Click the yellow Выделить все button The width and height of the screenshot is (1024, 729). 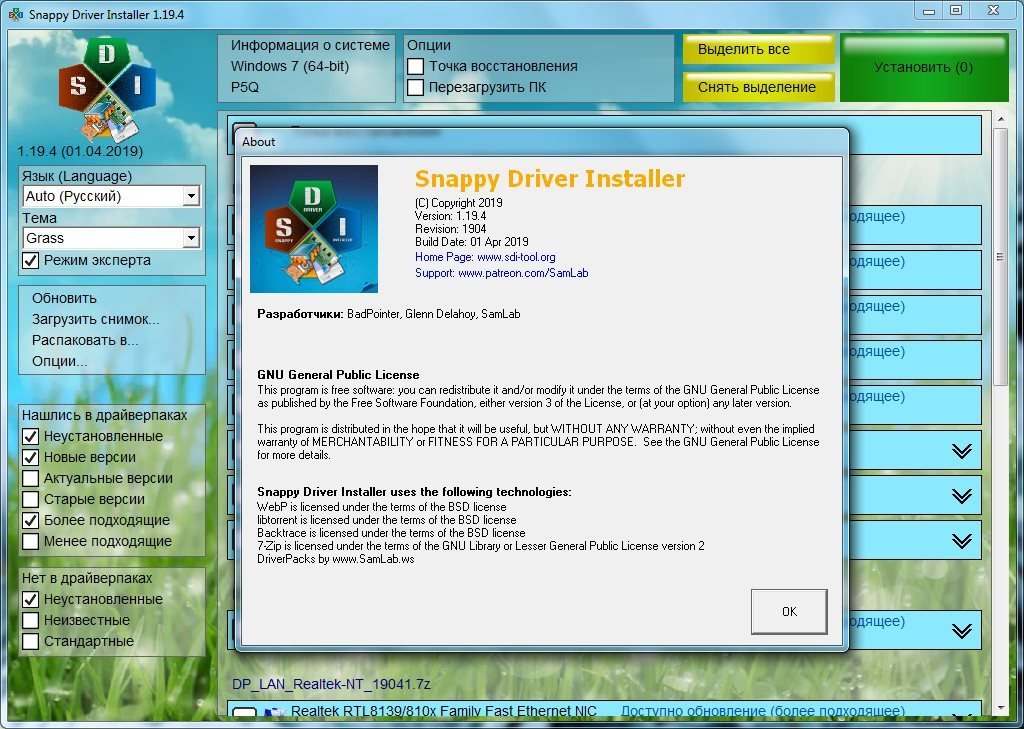pos(757,50)
